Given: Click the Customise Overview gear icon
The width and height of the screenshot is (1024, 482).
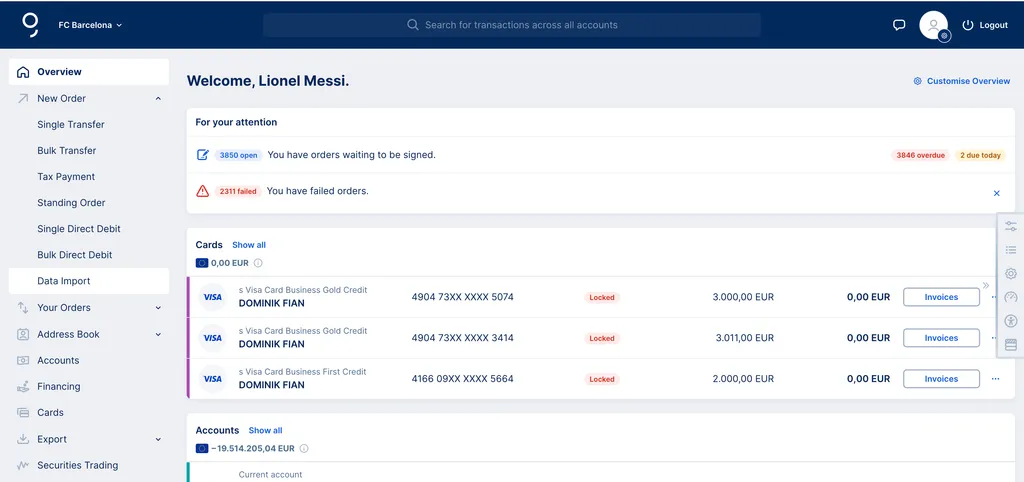Looking at the screenshot, I should pyautogui.click(x=918, y=81).
